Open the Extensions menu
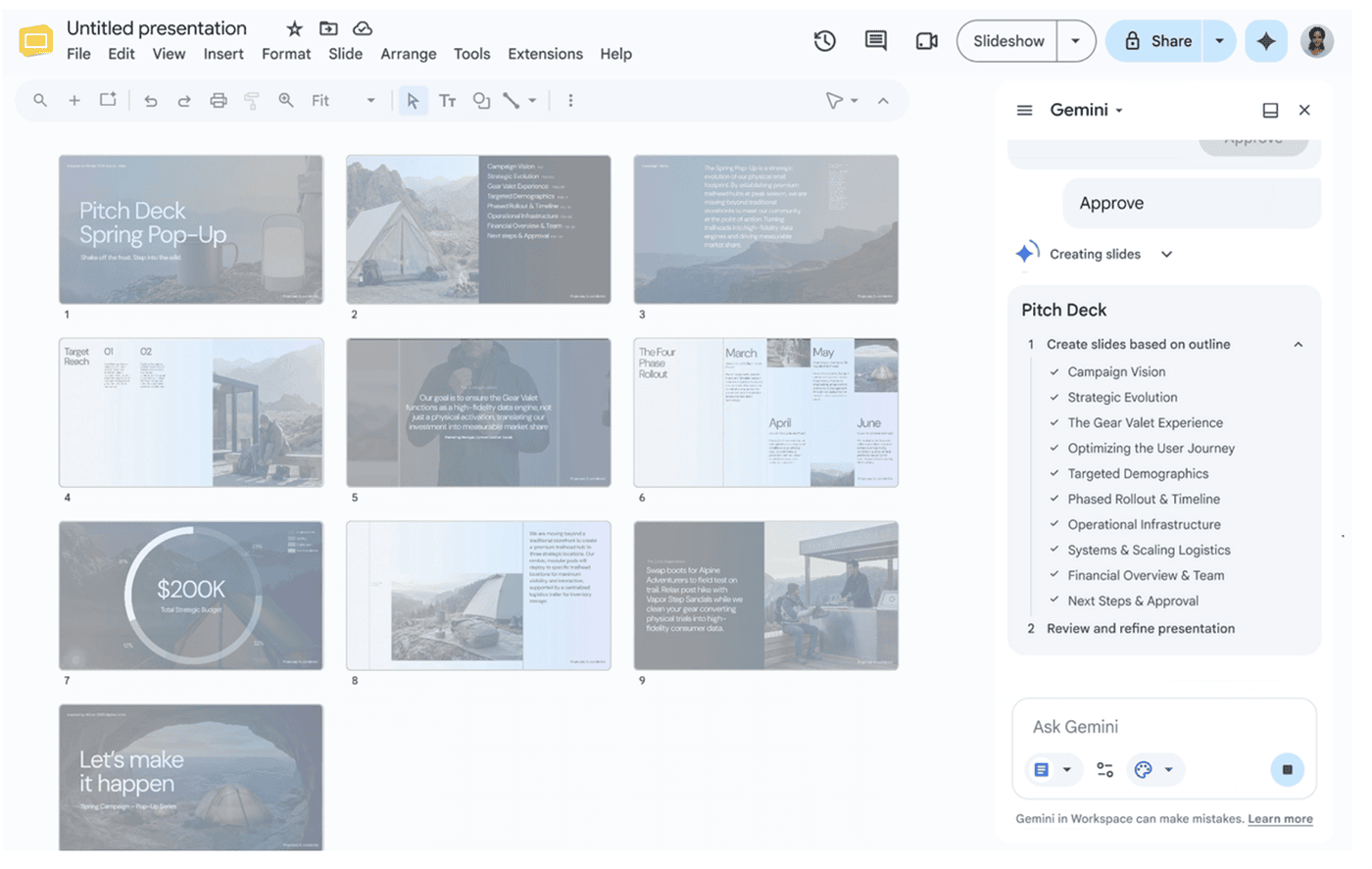Image resolution: width=1372 pixels, height=869 pixels. pos(545,54)
